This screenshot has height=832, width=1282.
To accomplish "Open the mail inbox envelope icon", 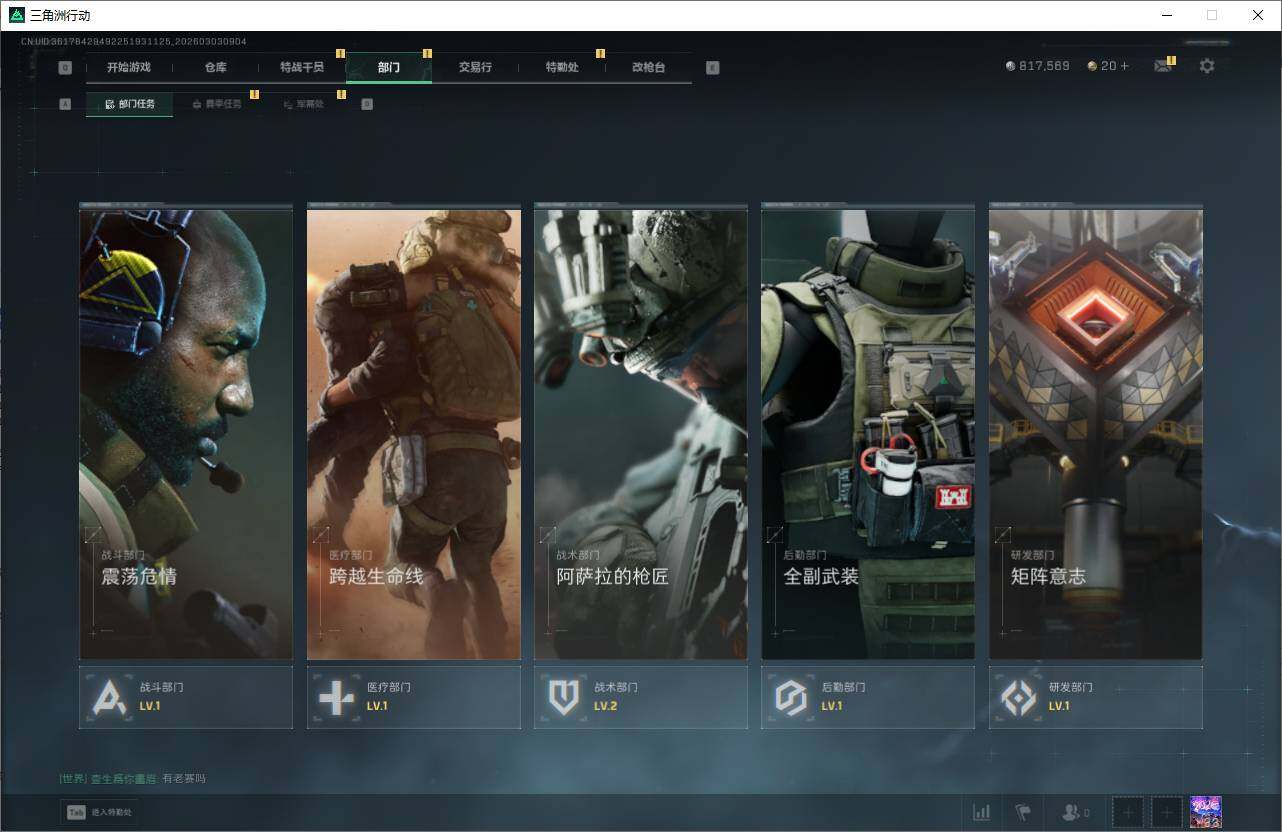I will pos(1162,66).
